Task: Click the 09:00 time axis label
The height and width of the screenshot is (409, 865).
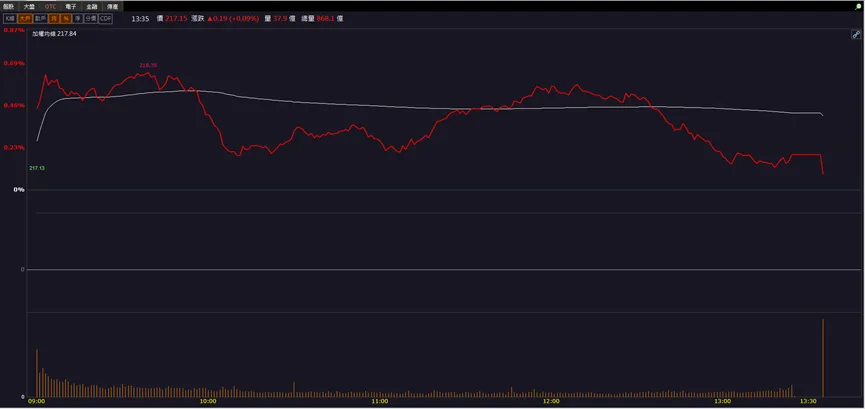Action: point(37,401)
